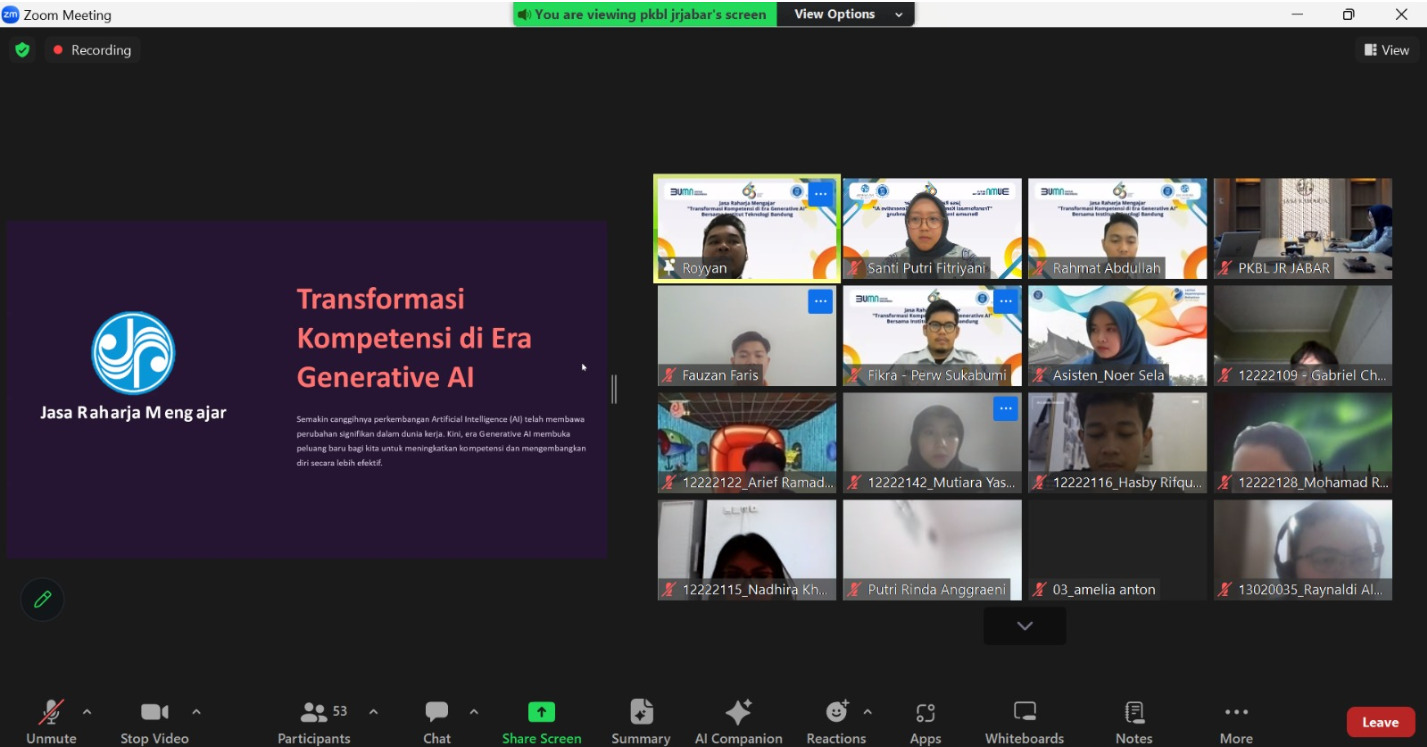Launch the AI Companion panel
The height and width of the screenshot is (747, 1427).
point(738,722)
